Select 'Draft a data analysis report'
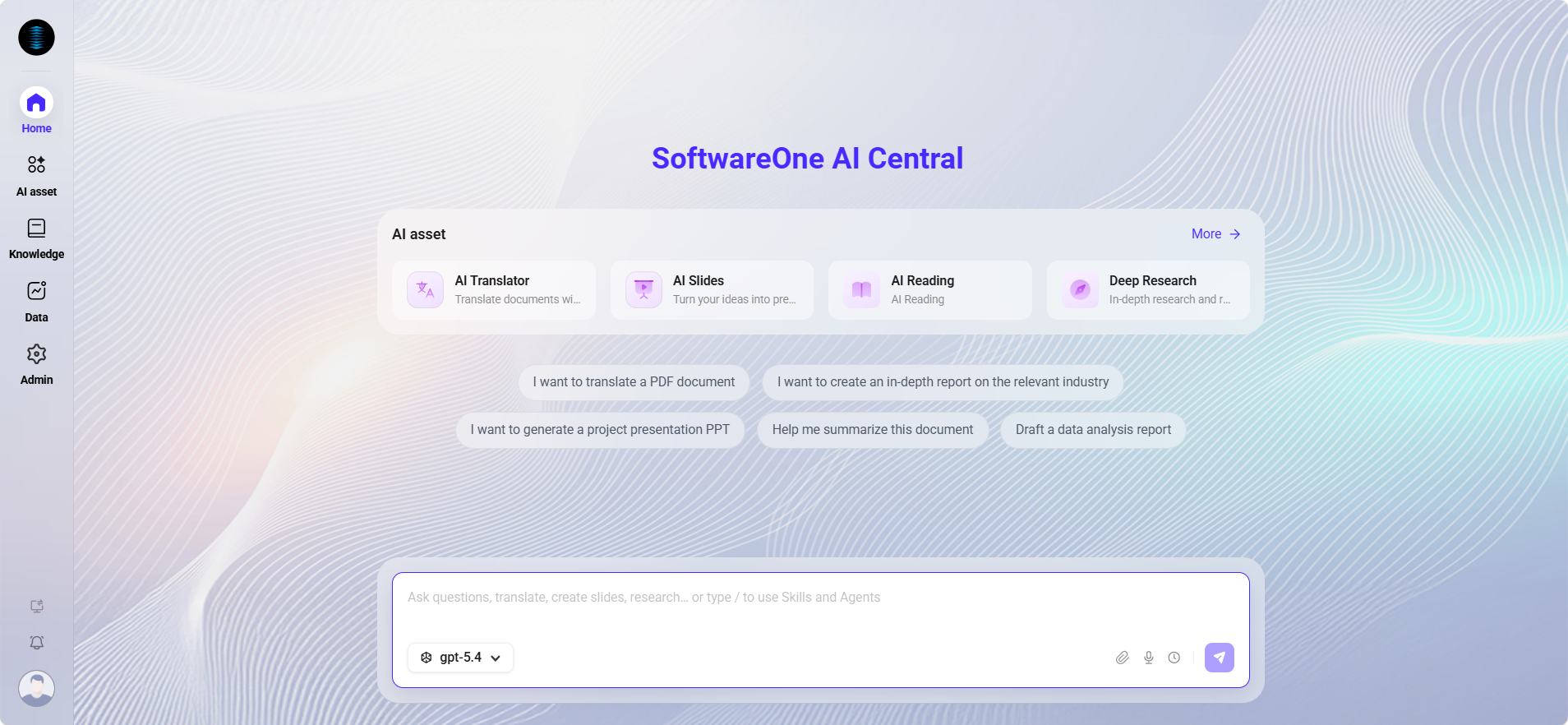The width and height of the screenshot is (1568, 725). pyautogui.click(x=1093, y=430)
